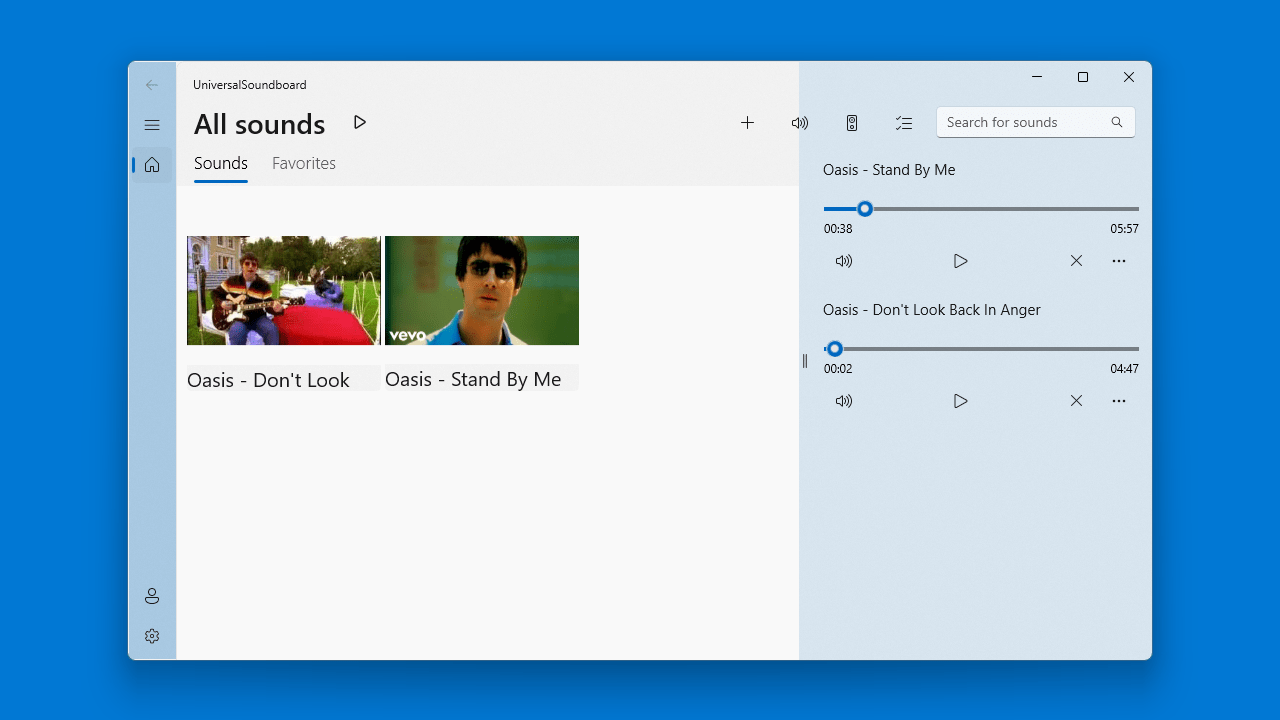This screenshot has height=720, width=1280.
Task: Adjust volume for Don't Look Back In Anger
Action: 844,401
